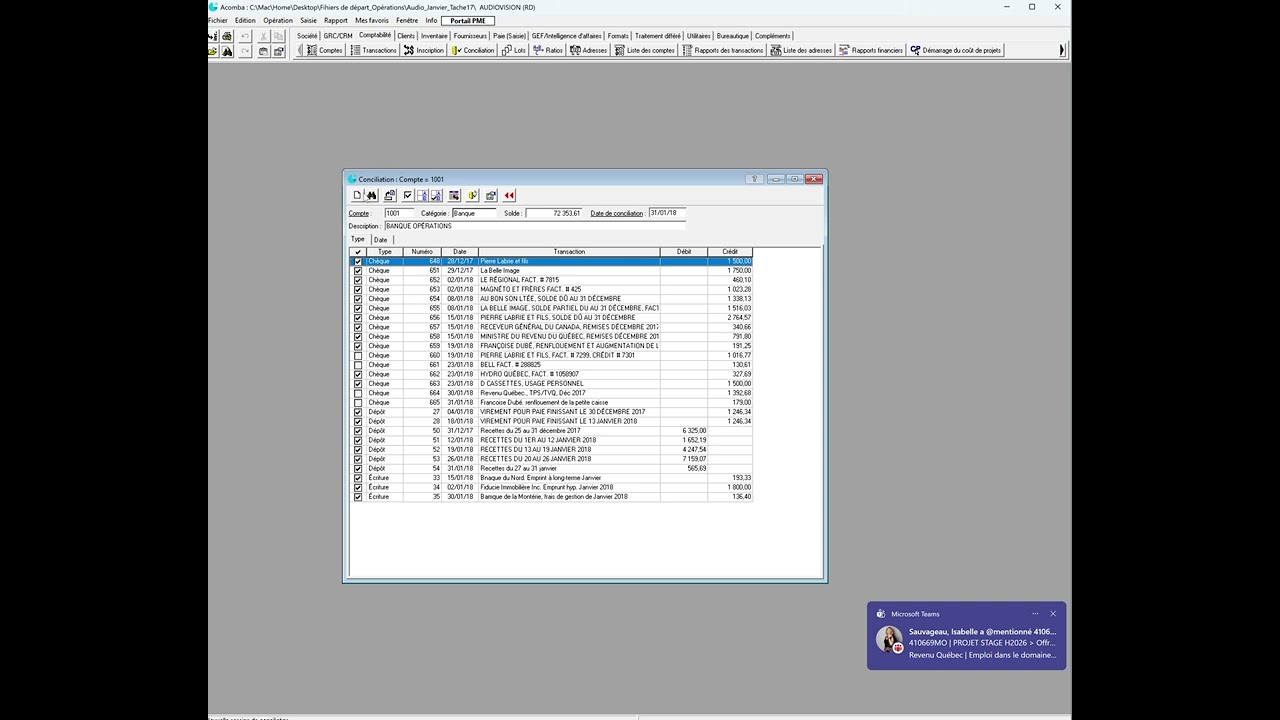This screenshot has width=1280, height=720.
Task: Click the Compte label link
Action: click(x=360, y=213)
